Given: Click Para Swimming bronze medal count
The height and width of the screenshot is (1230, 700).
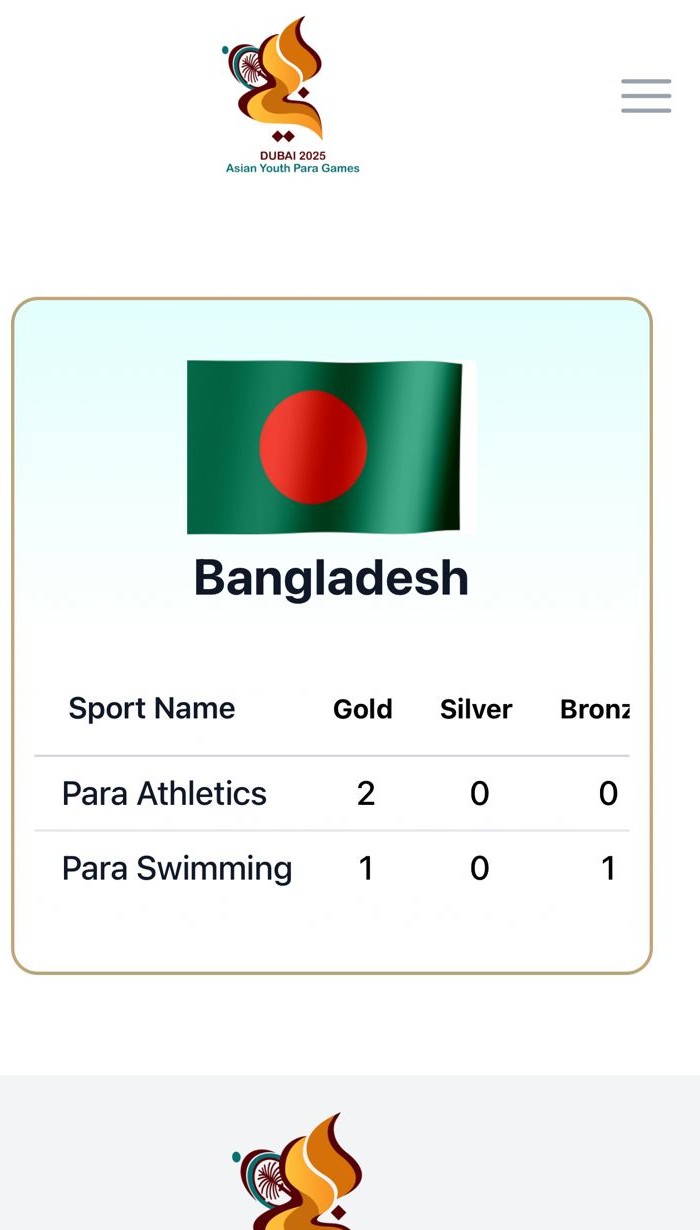Looking at the screenshot, I should (608, 868).
